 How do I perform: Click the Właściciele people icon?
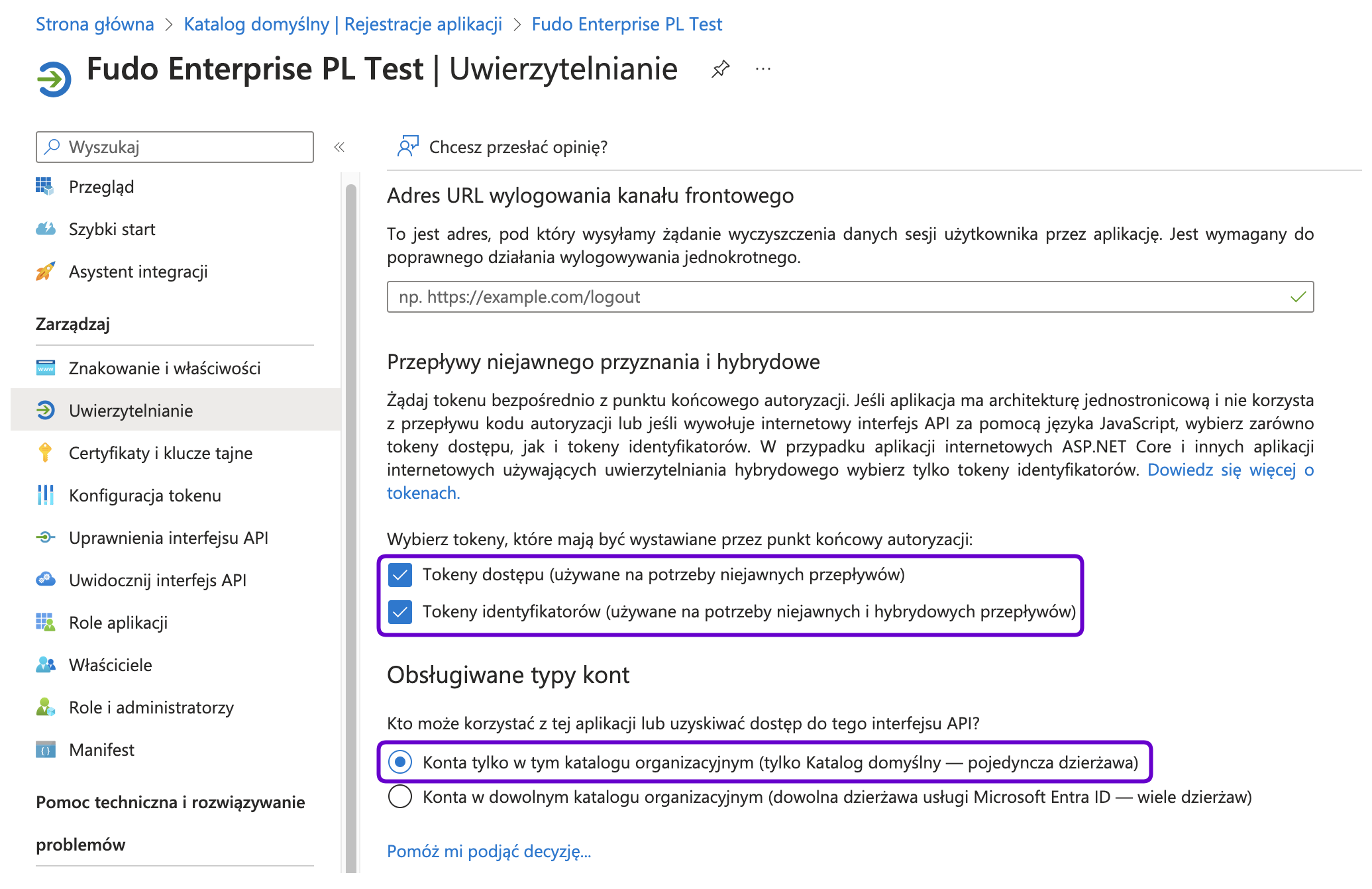pyautogui.click(x=45, y=664)
